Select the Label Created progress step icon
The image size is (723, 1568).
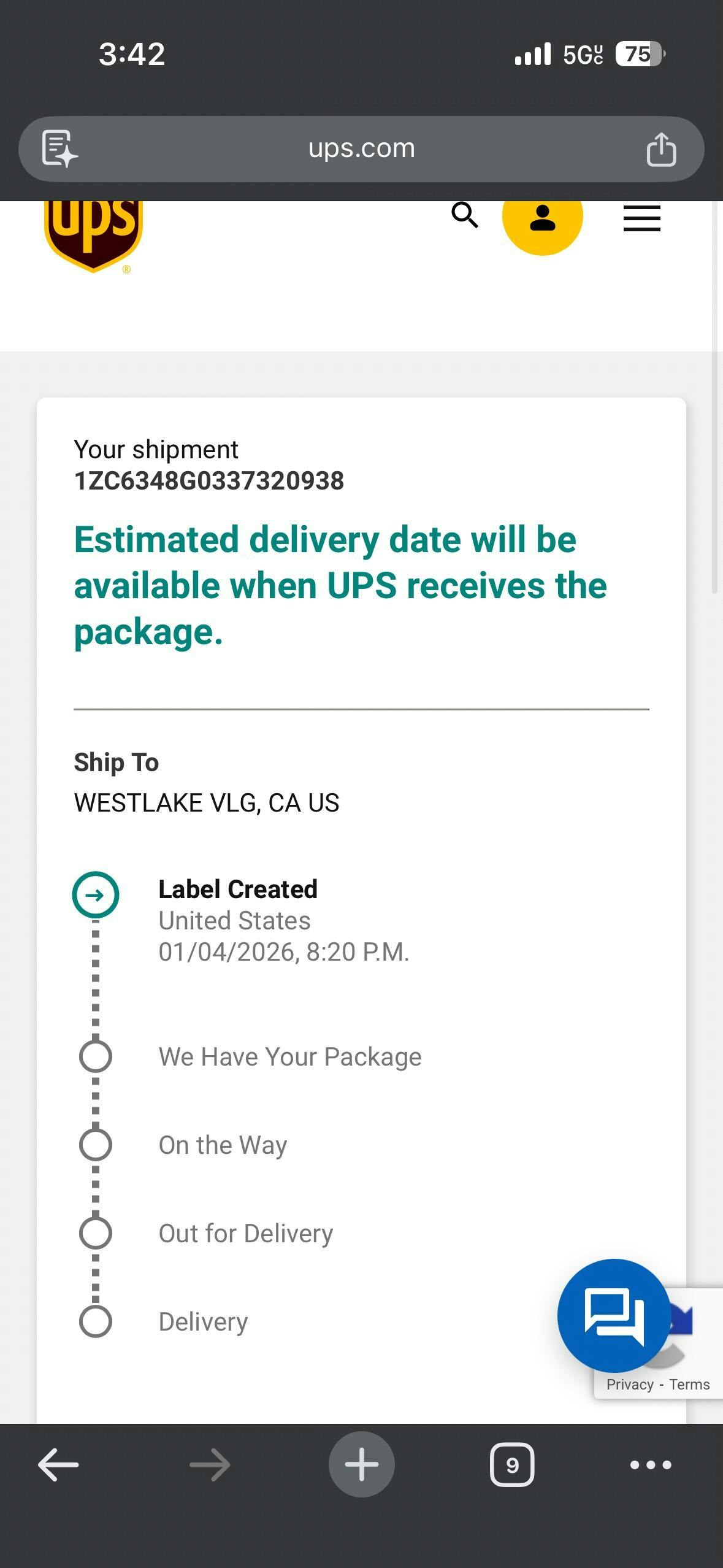(x=96, y=895)
